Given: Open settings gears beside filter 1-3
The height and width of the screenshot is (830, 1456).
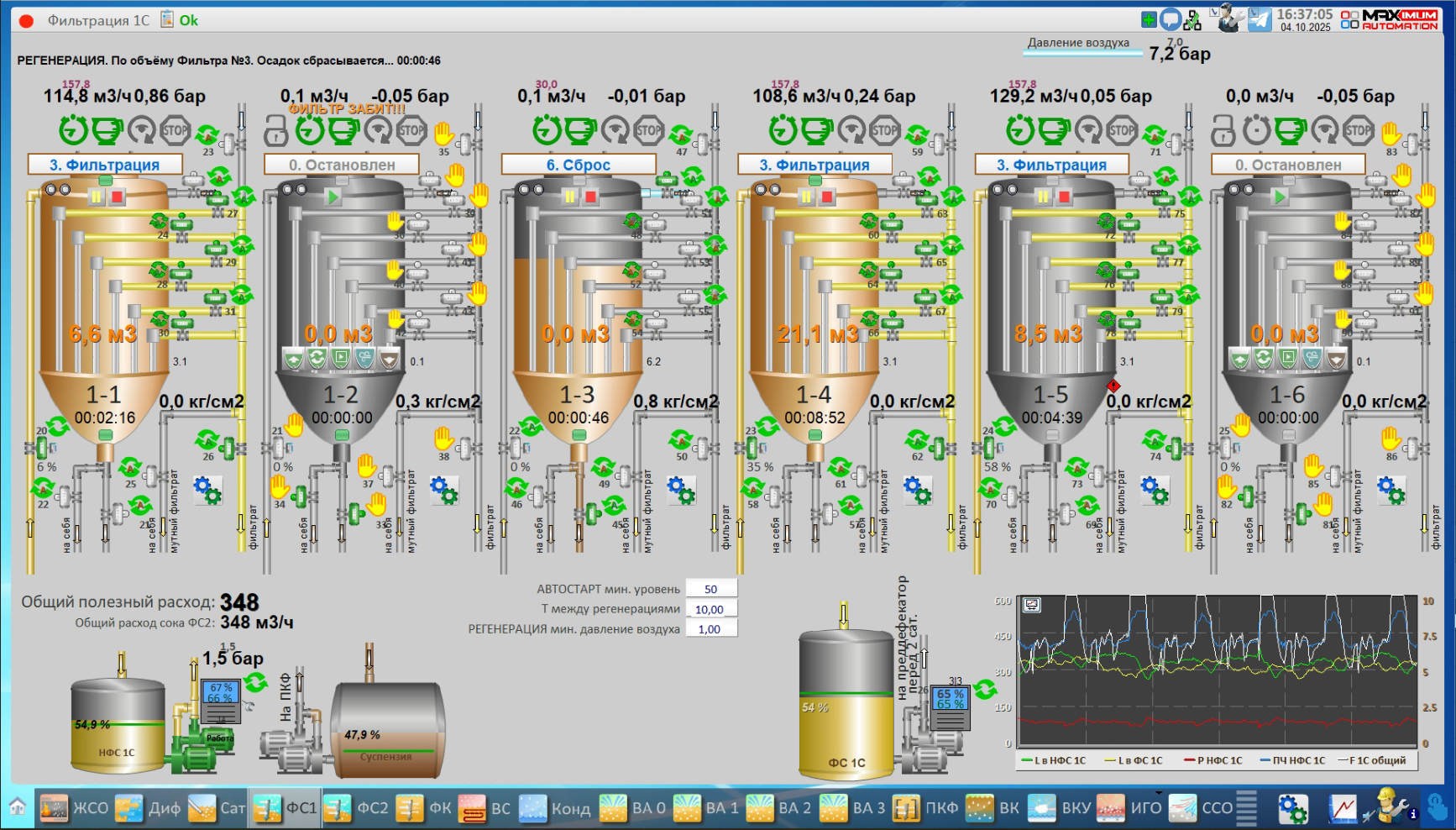Looking at the screenshot, I should 680,490.
